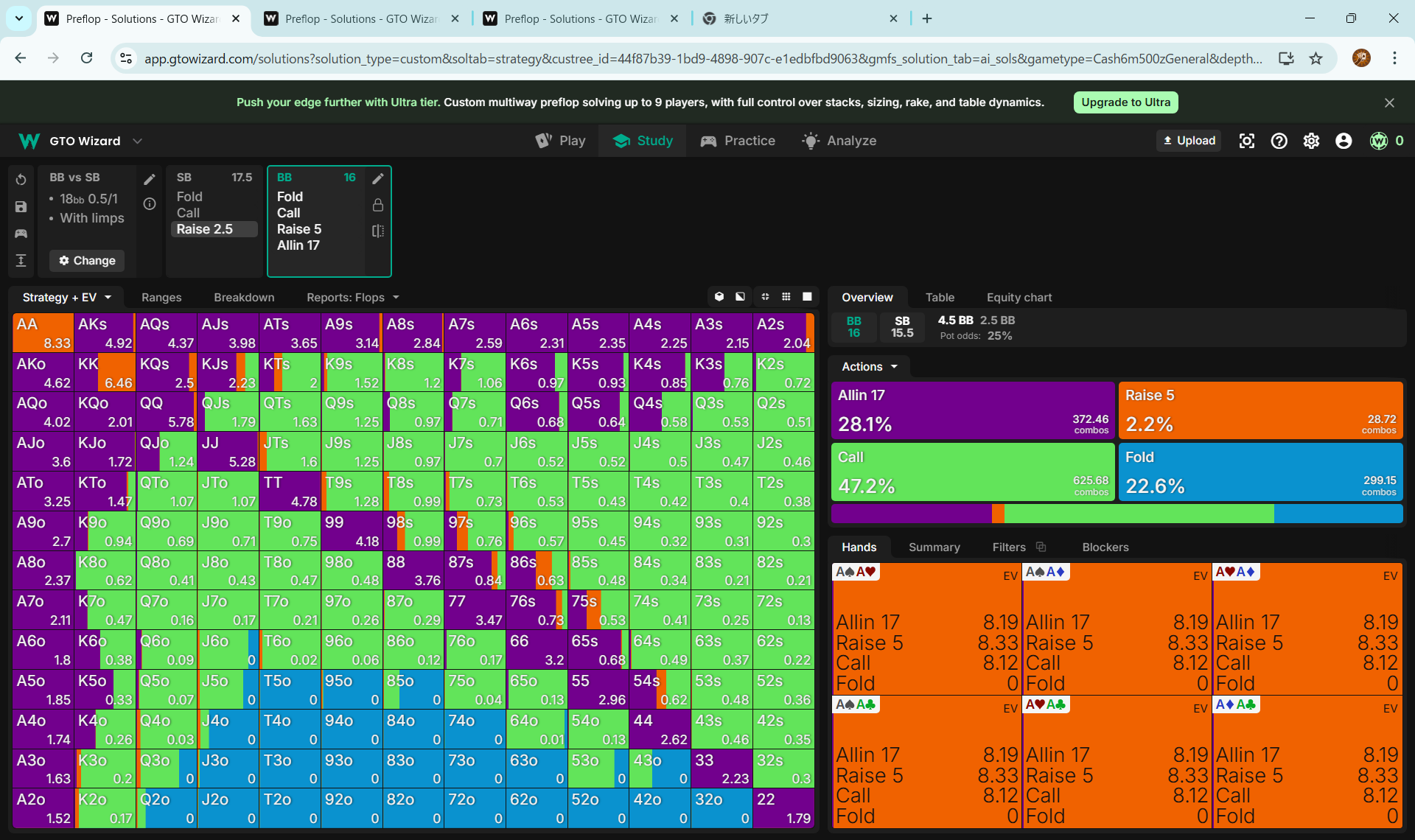The height and width of the screenshot is (840, 1415).
Task: Click the screenshot capture icon near Upload
Action: [1246, 141]
